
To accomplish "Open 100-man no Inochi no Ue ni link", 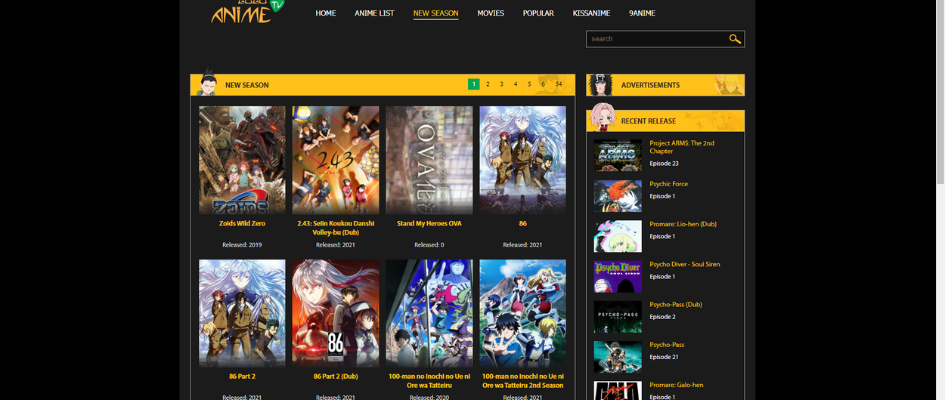I will pyautogui.click(x=429, y=381).
